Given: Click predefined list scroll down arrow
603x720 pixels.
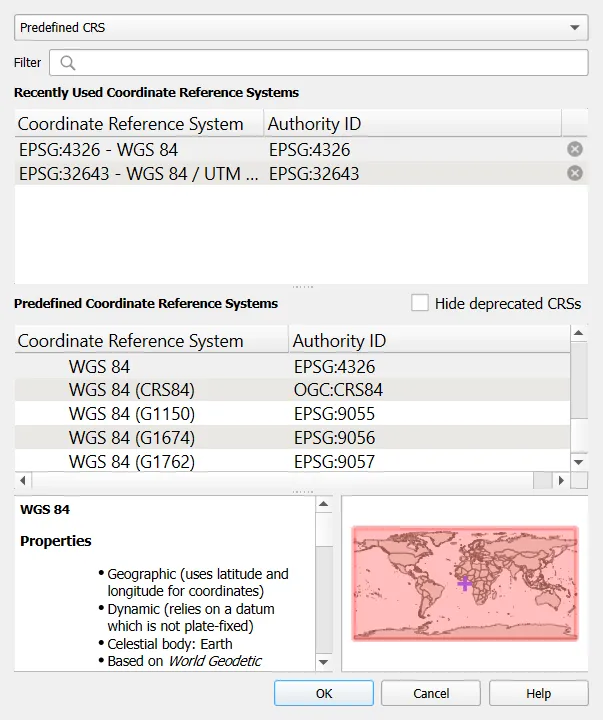Looking at the screenshot, I should pos(579,462).
